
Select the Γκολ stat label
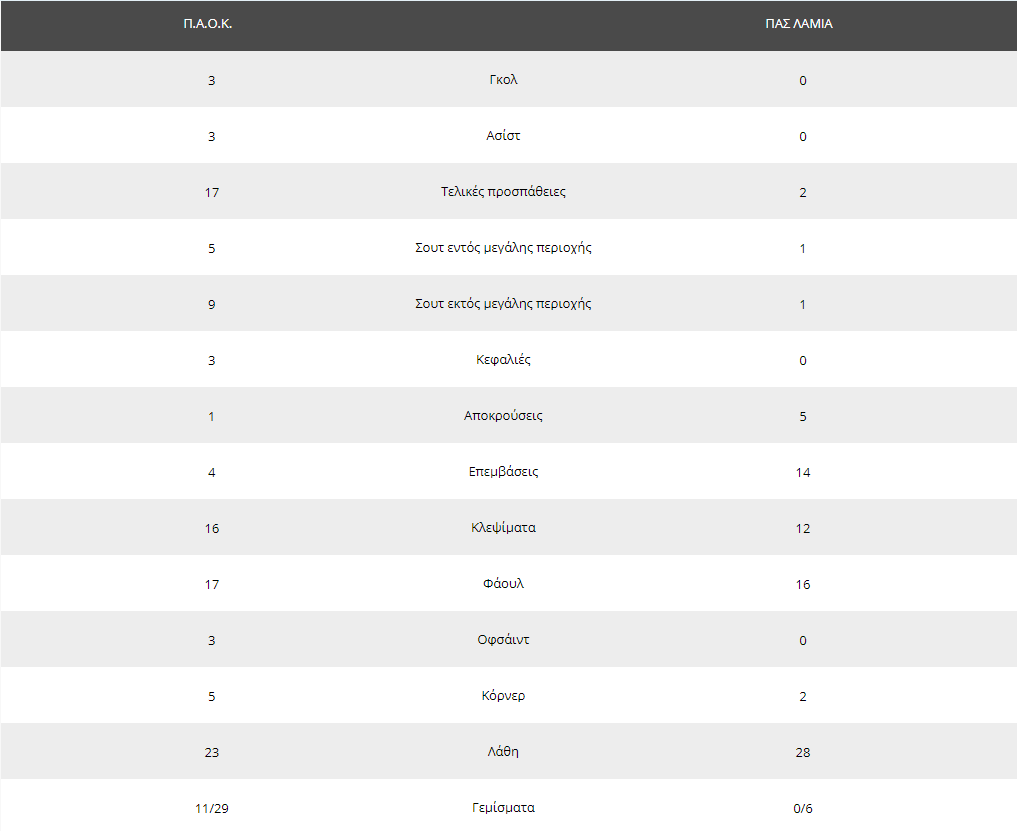(503, 80)
